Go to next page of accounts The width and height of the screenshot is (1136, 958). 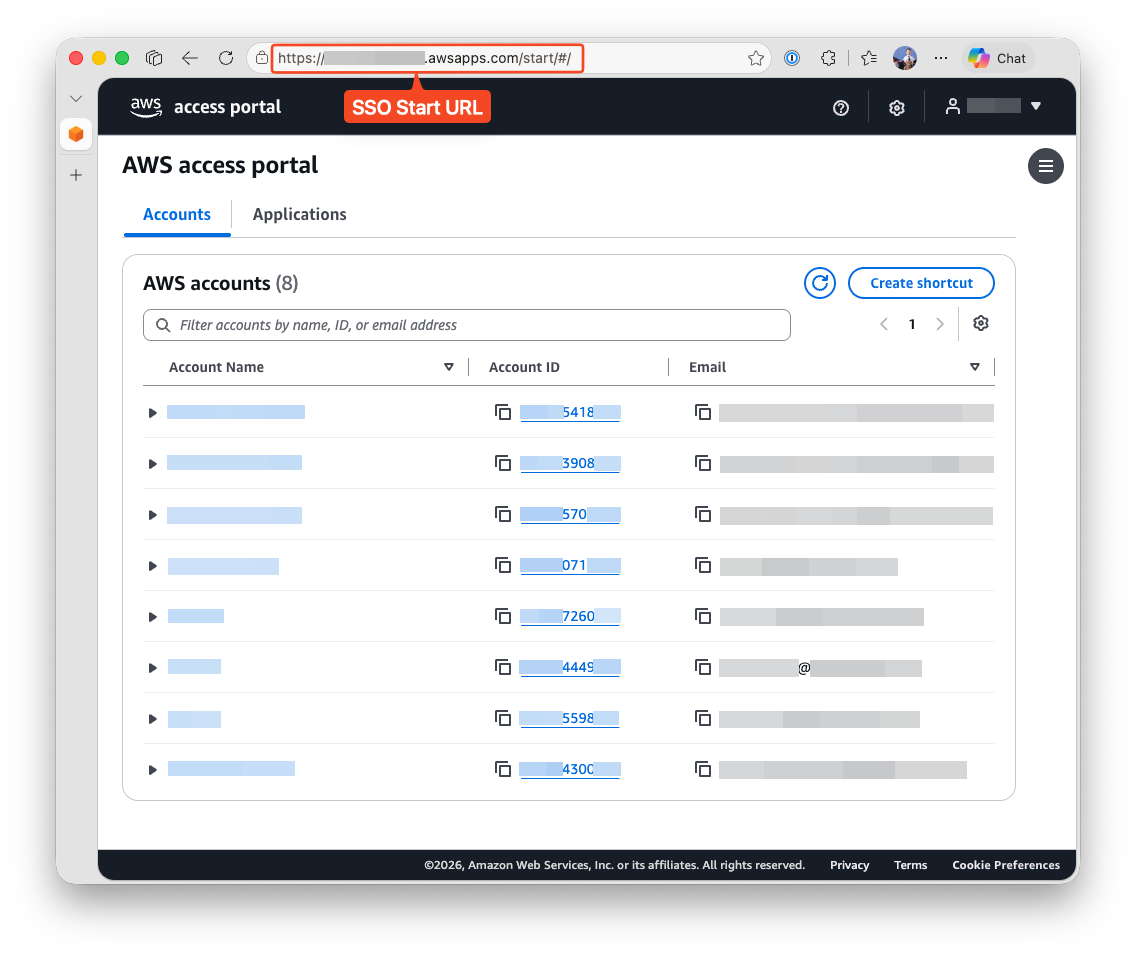point(940,324)
